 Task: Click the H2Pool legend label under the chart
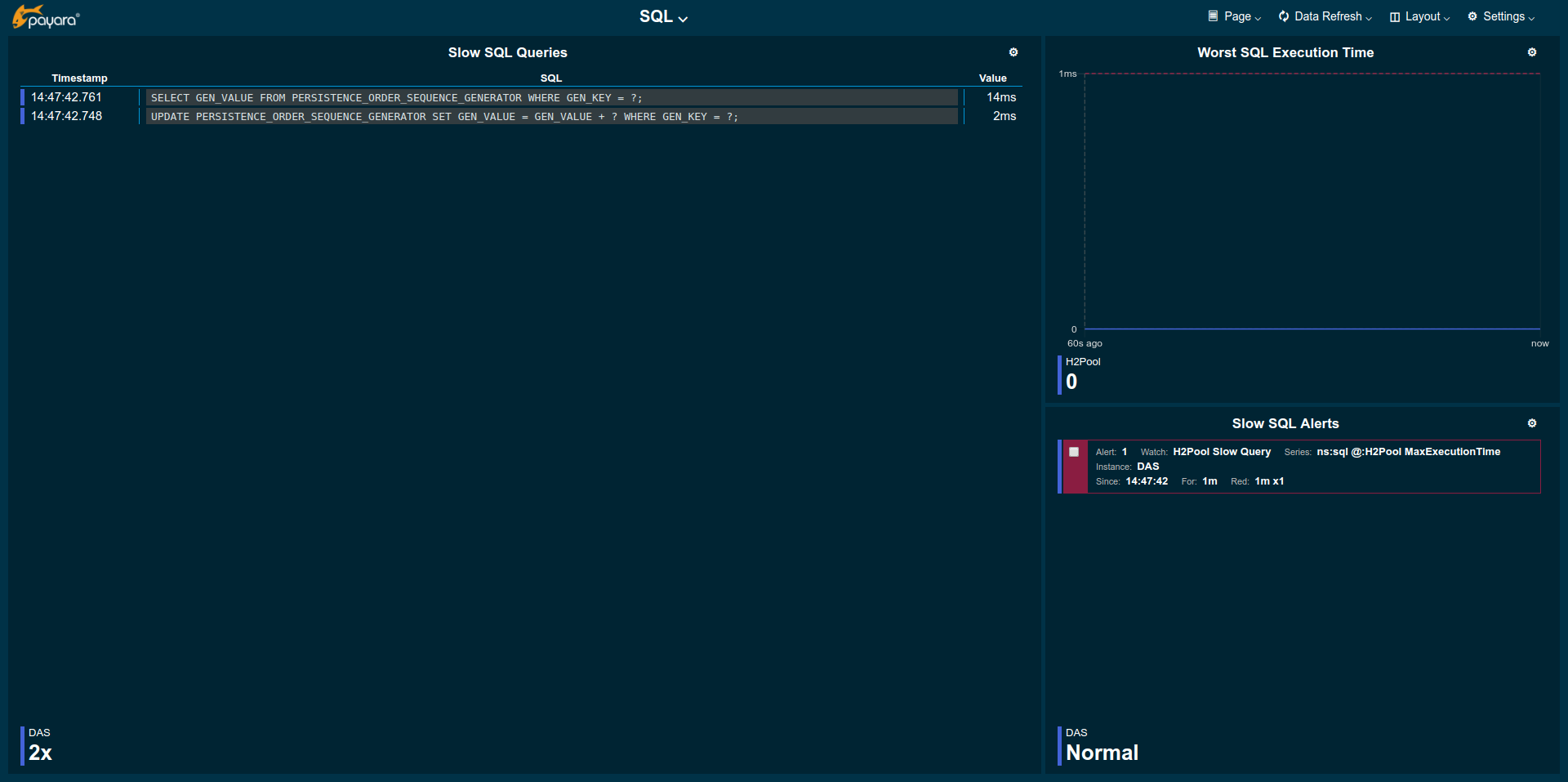pos(1082,361)
